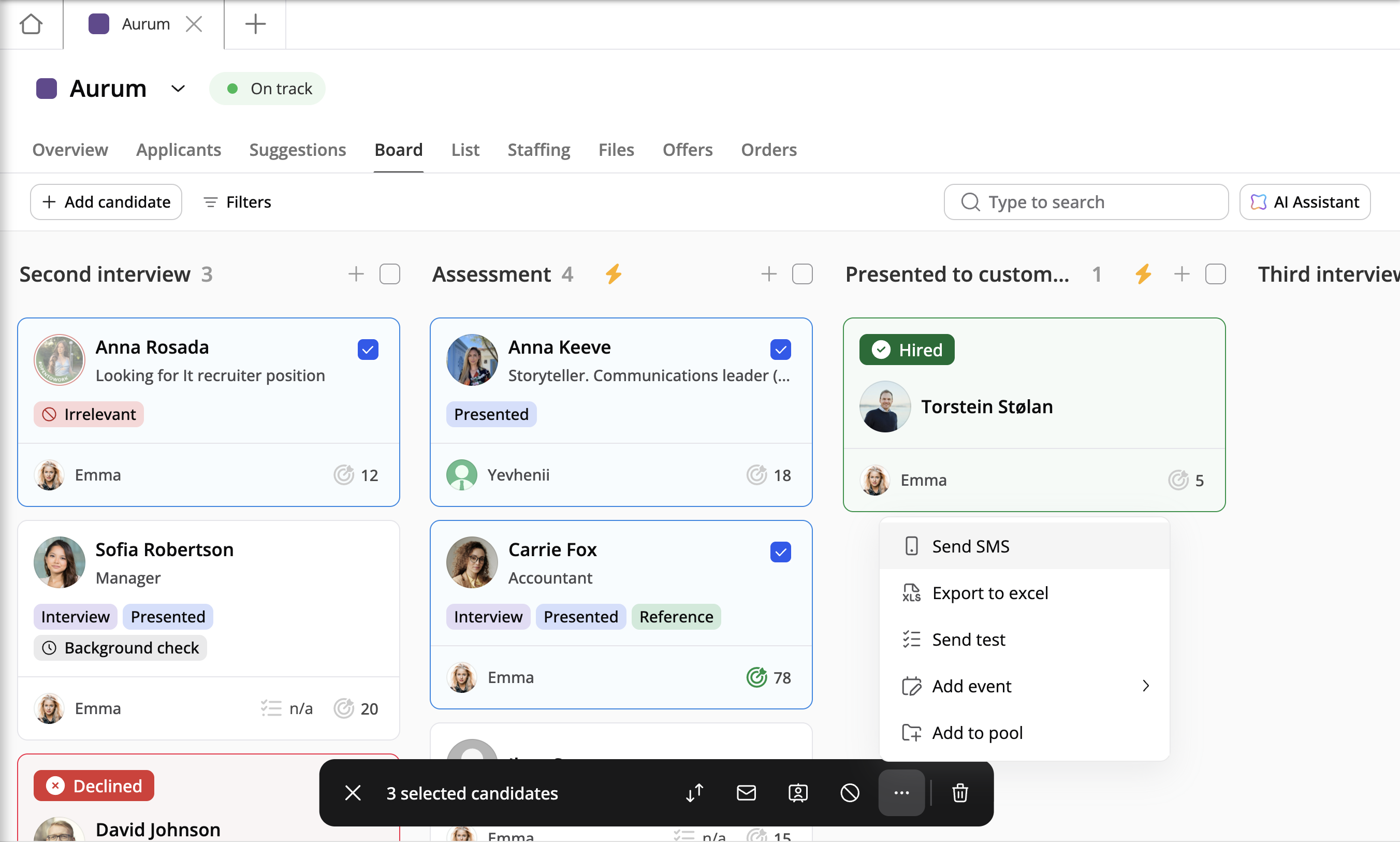Screen dimensions: 1400x842
Task: Click the move stage arrows icon
Action: tap(694, 793)
